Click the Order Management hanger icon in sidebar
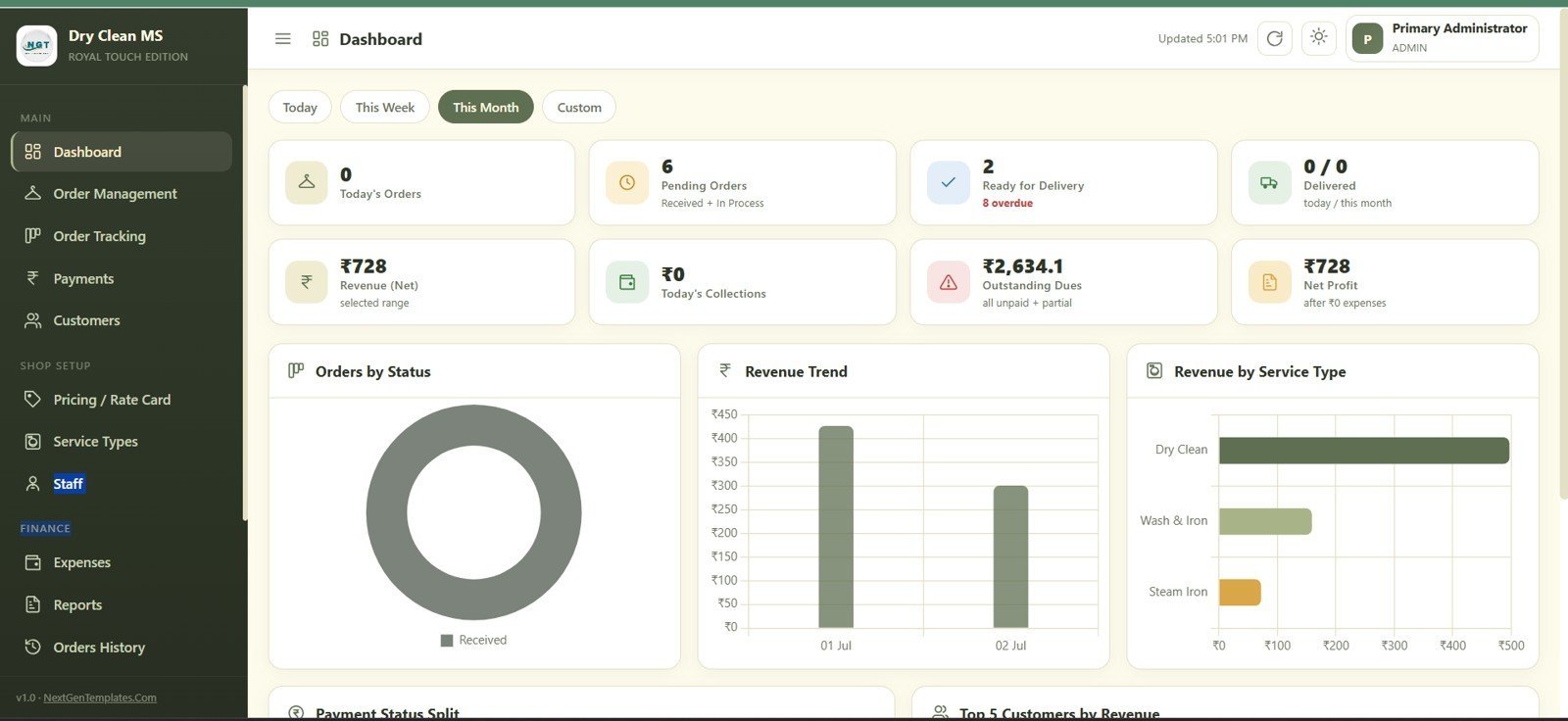1568x721 pixels. click(x=33, y=193)
